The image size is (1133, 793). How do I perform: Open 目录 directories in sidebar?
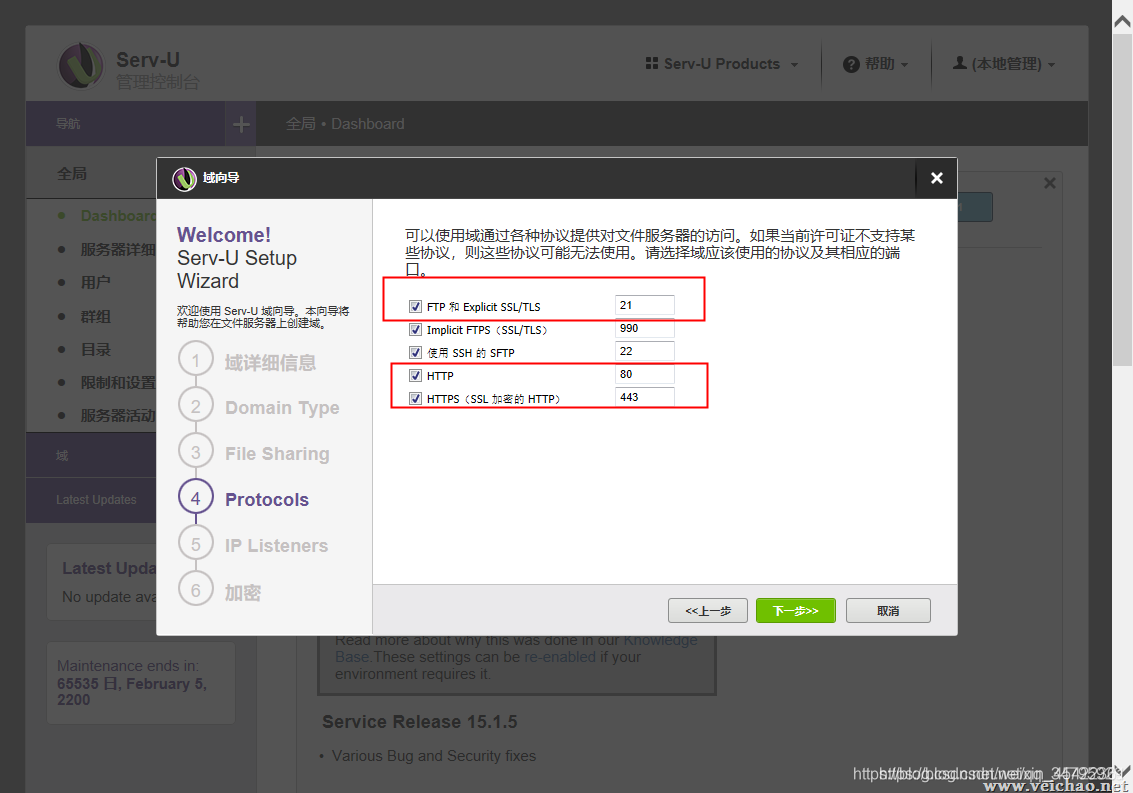pos(95,349)
